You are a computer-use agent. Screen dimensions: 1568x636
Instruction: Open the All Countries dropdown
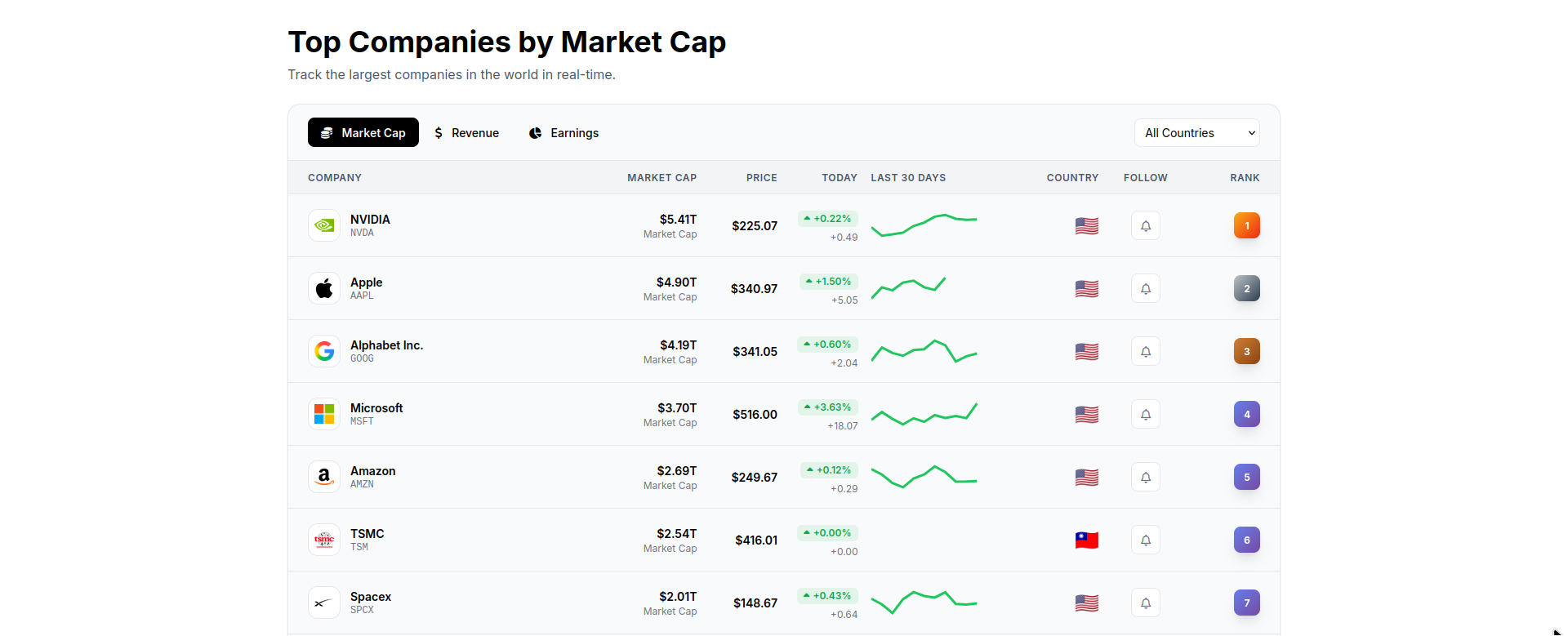pos(1196,133)
